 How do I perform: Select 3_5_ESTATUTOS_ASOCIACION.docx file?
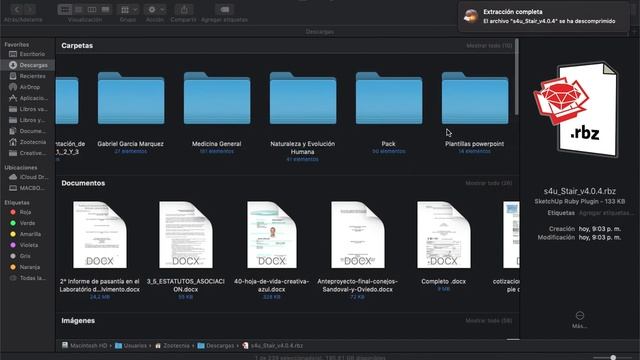[186, 235]
